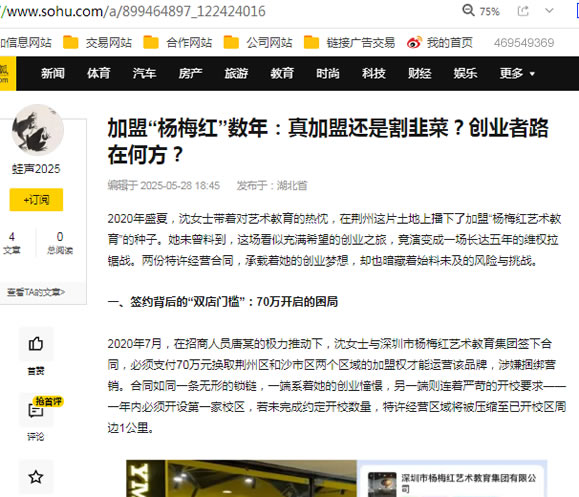
Task: Open the Weibo 我的首页 bookmark
Action: pos(440,43)
